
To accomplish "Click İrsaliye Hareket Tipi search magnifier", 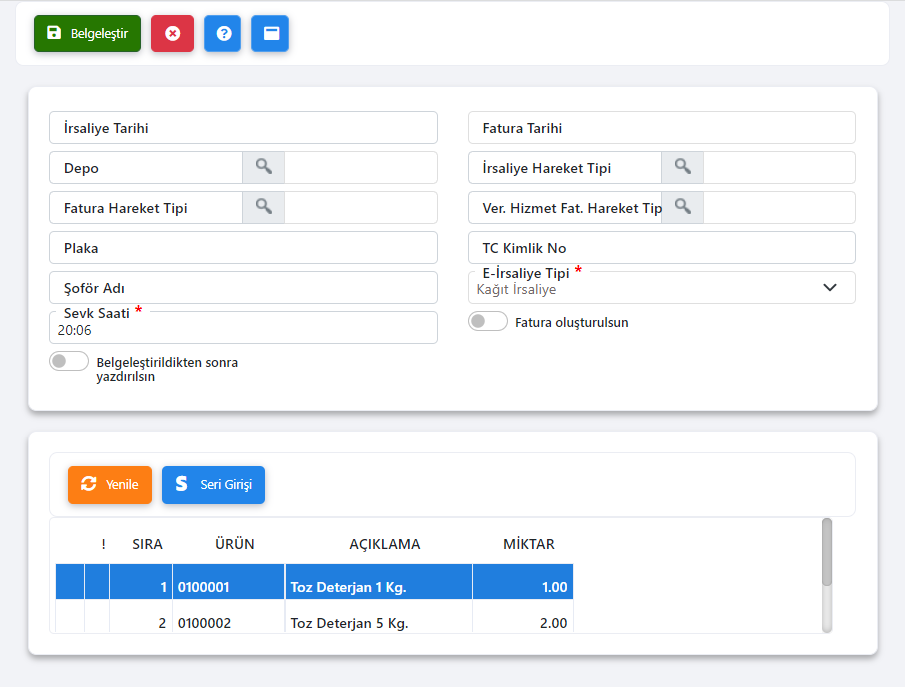I will pos(682,167).
